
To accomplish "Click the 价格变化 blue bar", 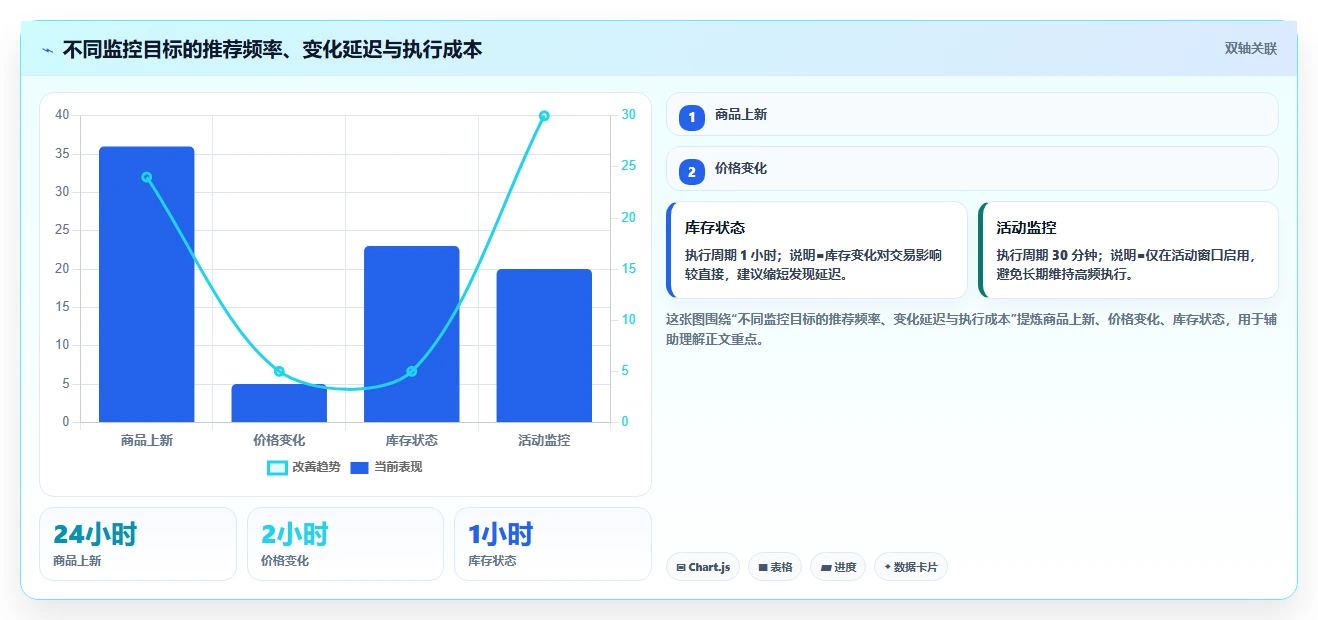I will [279, 403].
